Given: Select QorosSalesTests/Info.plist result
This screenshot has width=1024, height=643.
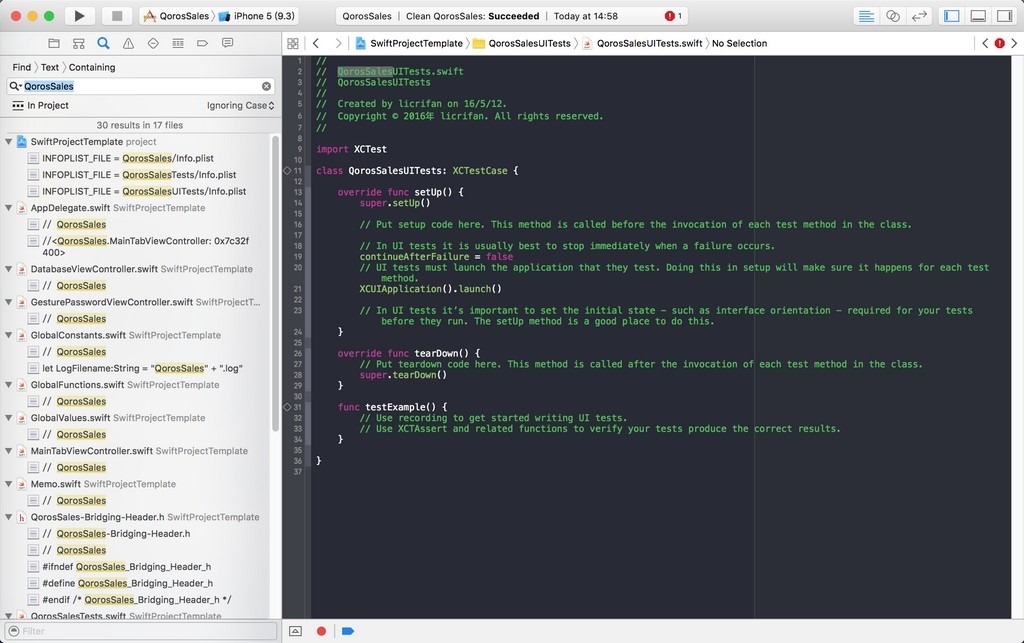Looking at the screenshot, I should click(x=137, y=175).
